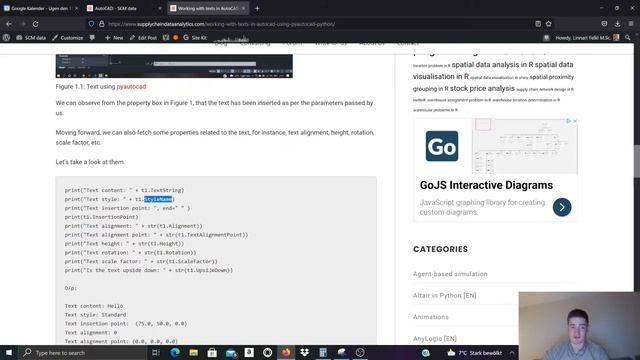Launch Microsoft Edge from the taskbar
Screen dimensions: 640x360
click(175, 353)
